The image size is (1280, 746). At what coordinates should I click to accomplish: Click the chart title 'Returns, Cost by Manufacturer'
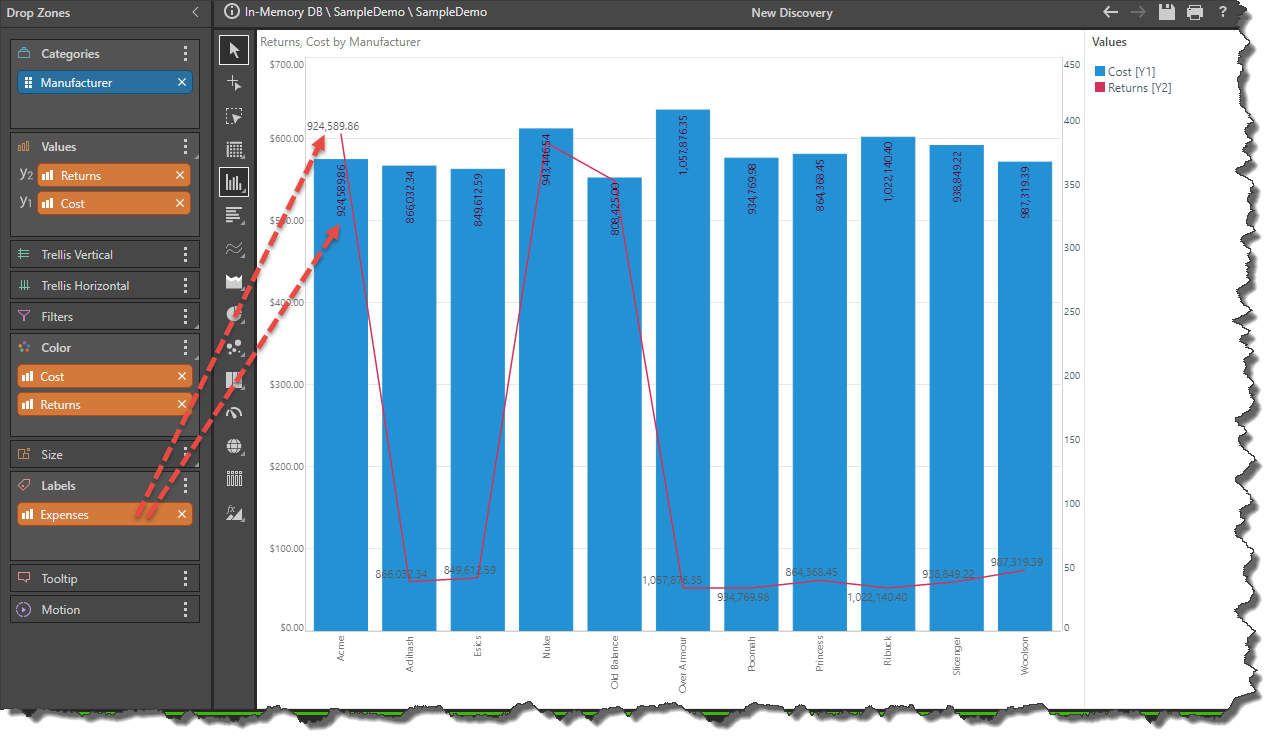tap(340, 42)
